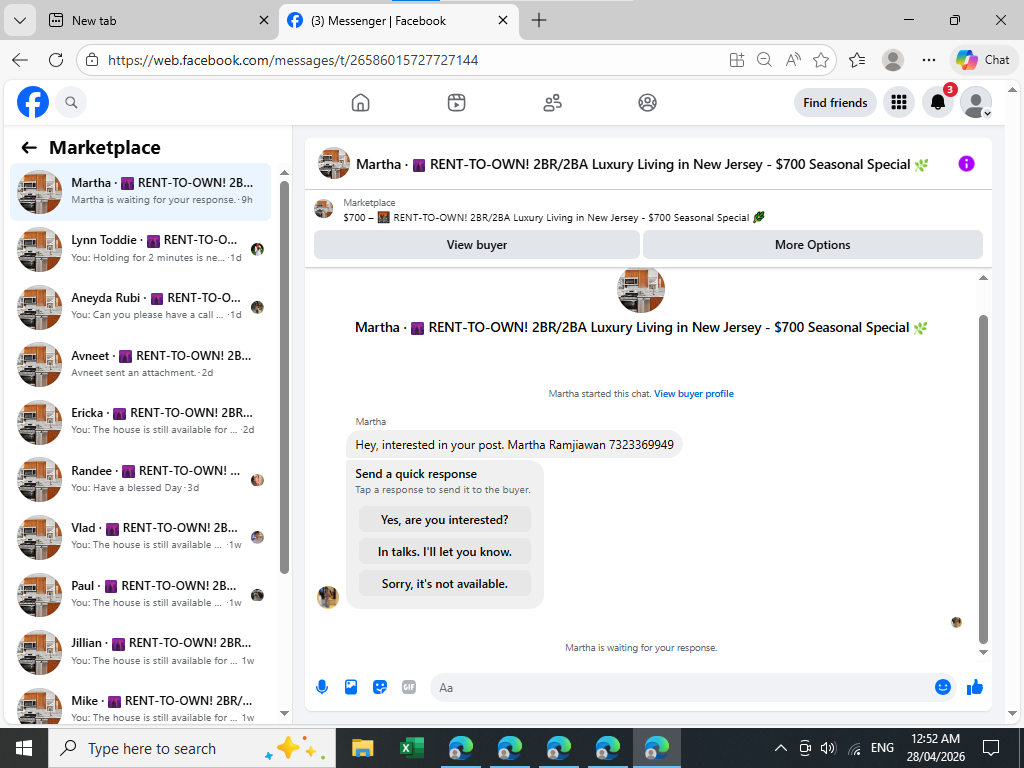Viewport: 1024px width, 768px height.
Task: Open the Groups icon in top navigation
Action: coord(647,103)
